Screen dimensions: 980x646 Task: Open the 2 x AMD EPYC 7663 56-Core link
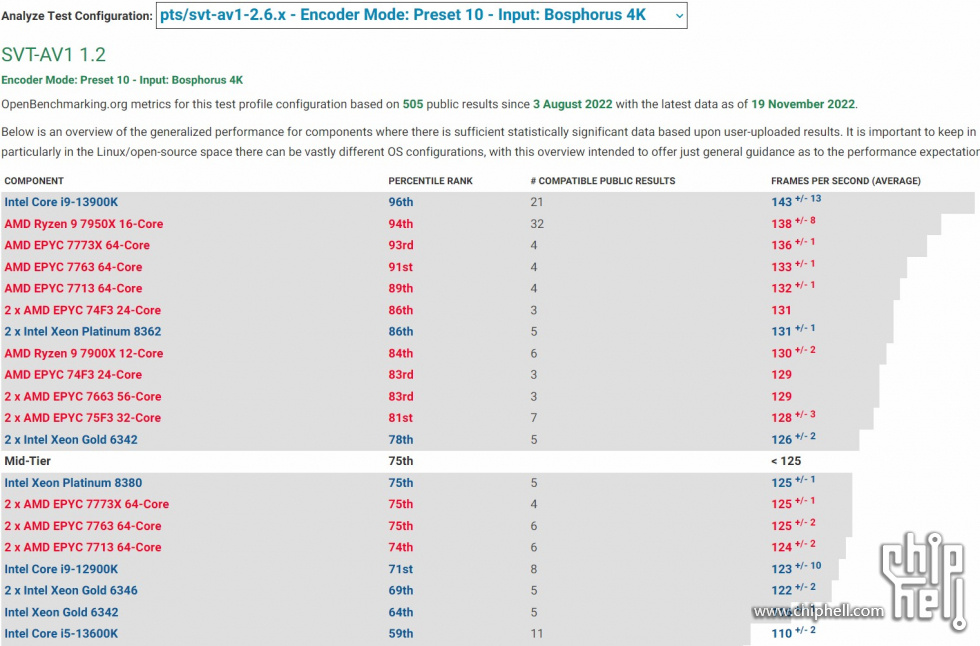point(82,396)
